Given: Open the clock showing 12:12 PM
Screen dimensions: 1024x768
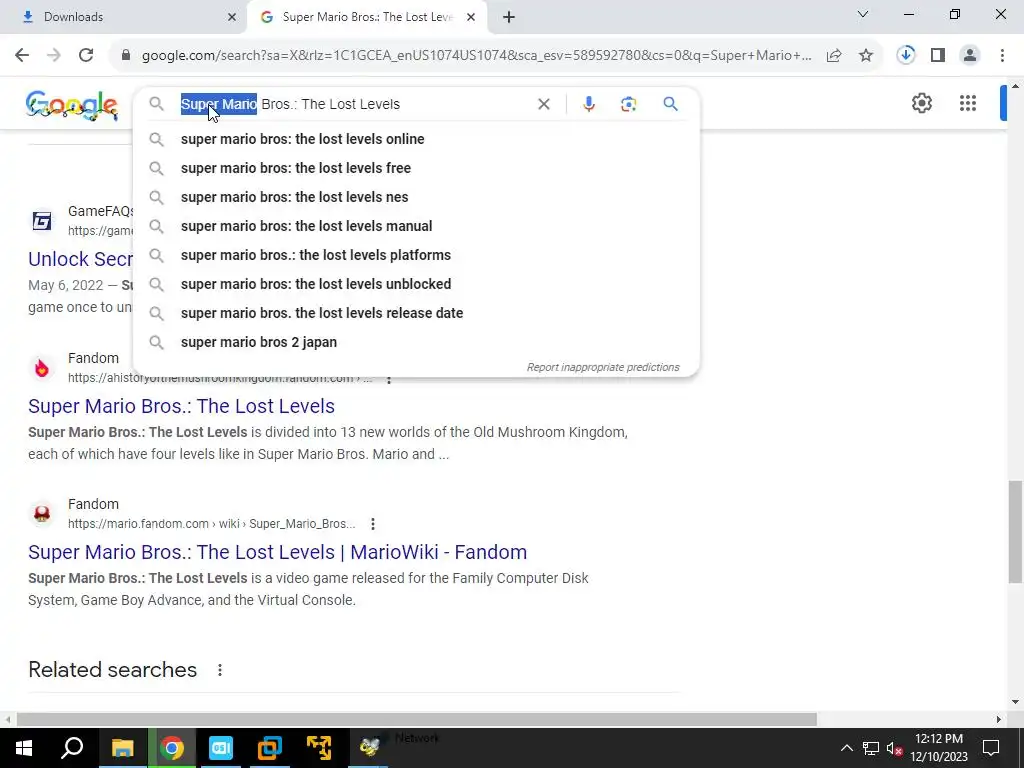Looking at the screenshot, I should [x=939, y=748].
